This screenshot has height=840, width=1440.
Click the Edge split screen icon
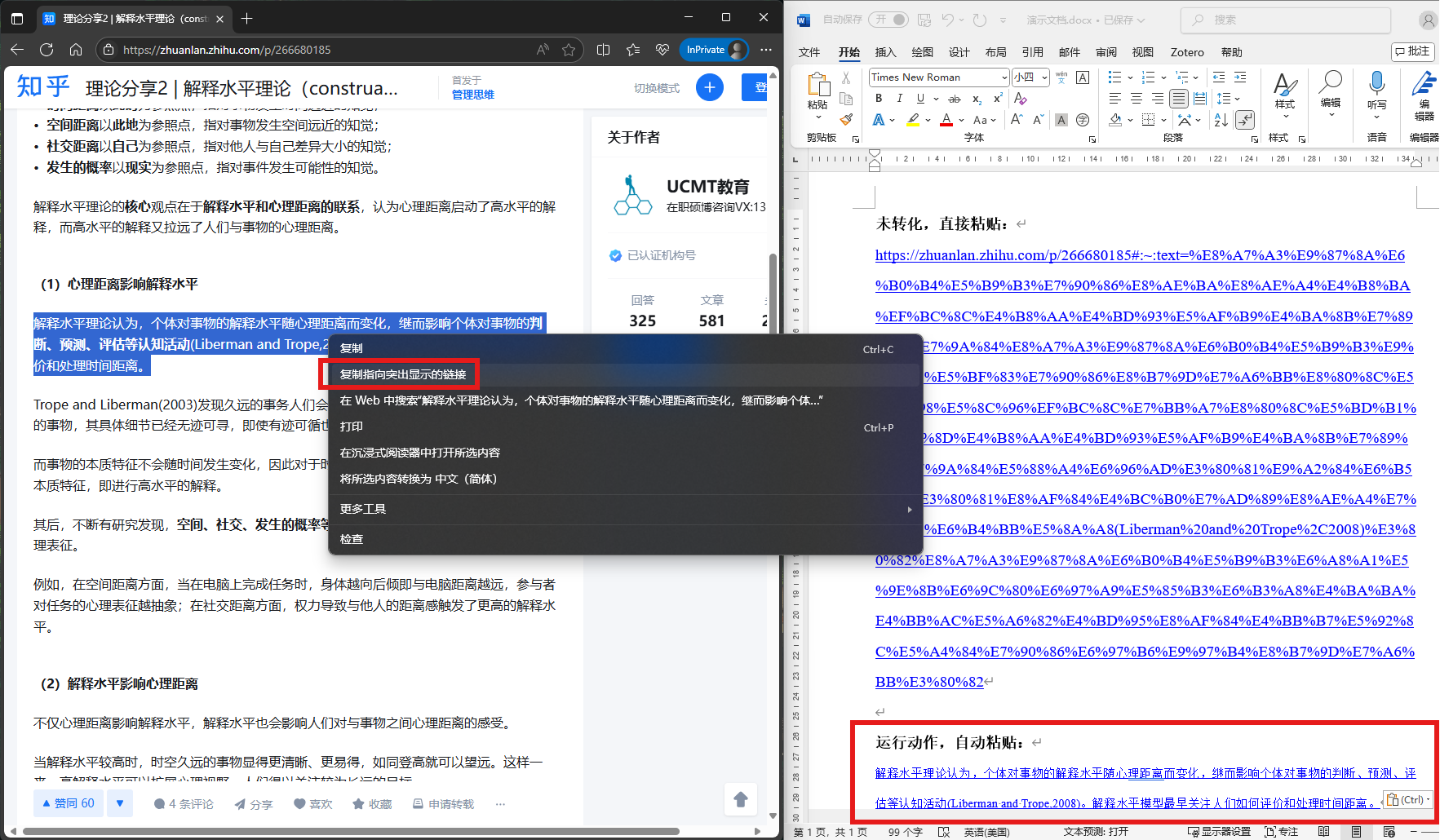click(603, 50)
